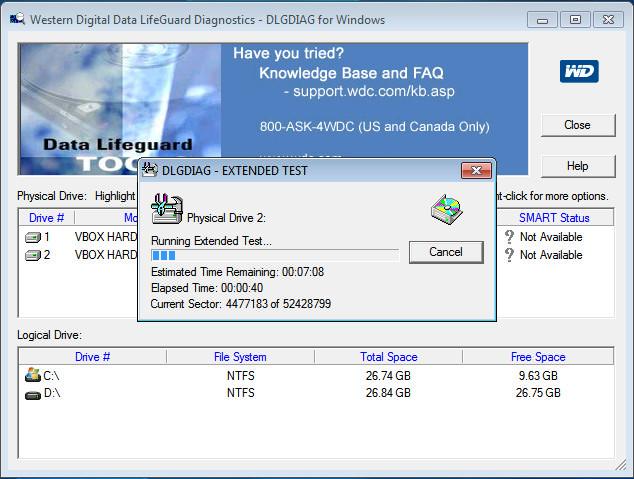The width and height of the screenshot is (634, 479).
Task: Click the D:\ logical drive icon
Action: (32, 393)
